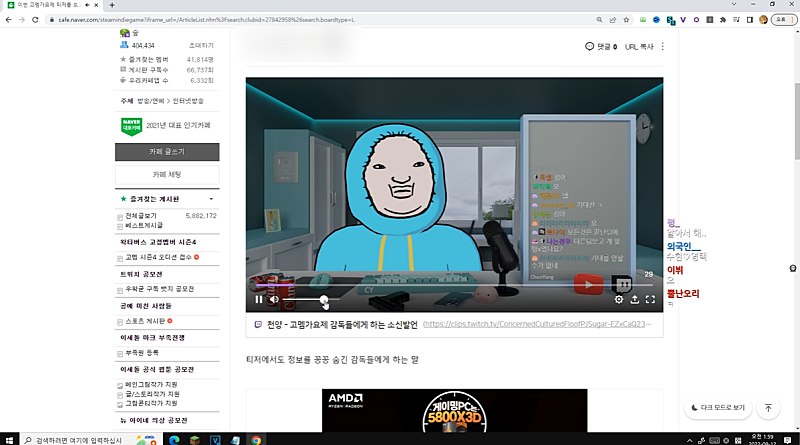Launch Microsoft Edge from the taskbar
This screenshot has width=800, height=445.
(174, 439)
